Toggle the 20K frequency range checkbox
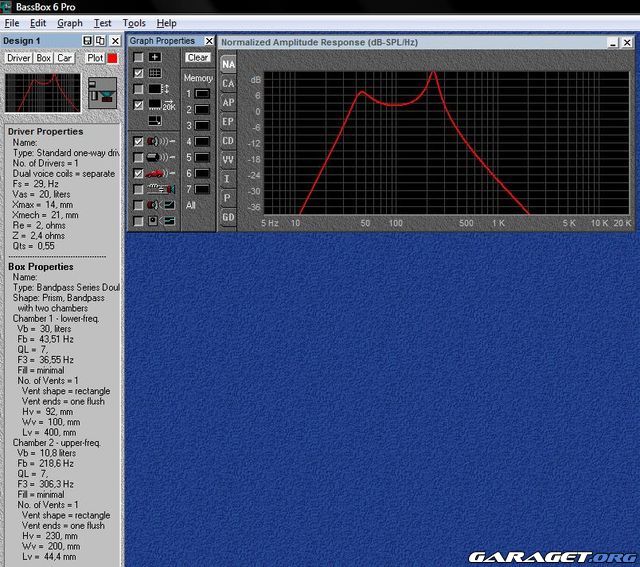This screenshot has height=567, width=640. (138, 105)
